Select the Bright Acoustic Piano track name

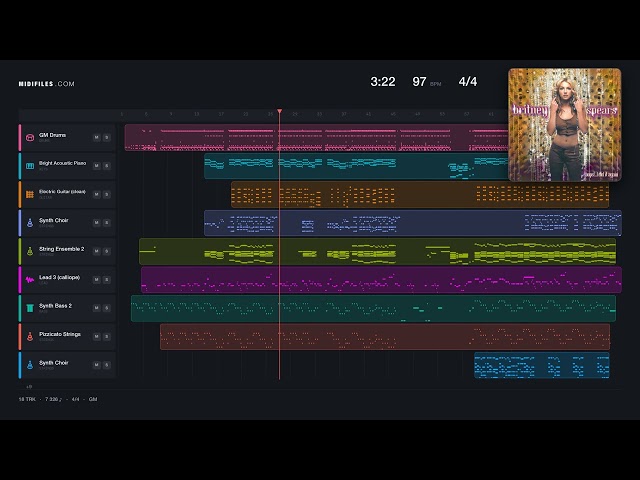pos(62,163)
